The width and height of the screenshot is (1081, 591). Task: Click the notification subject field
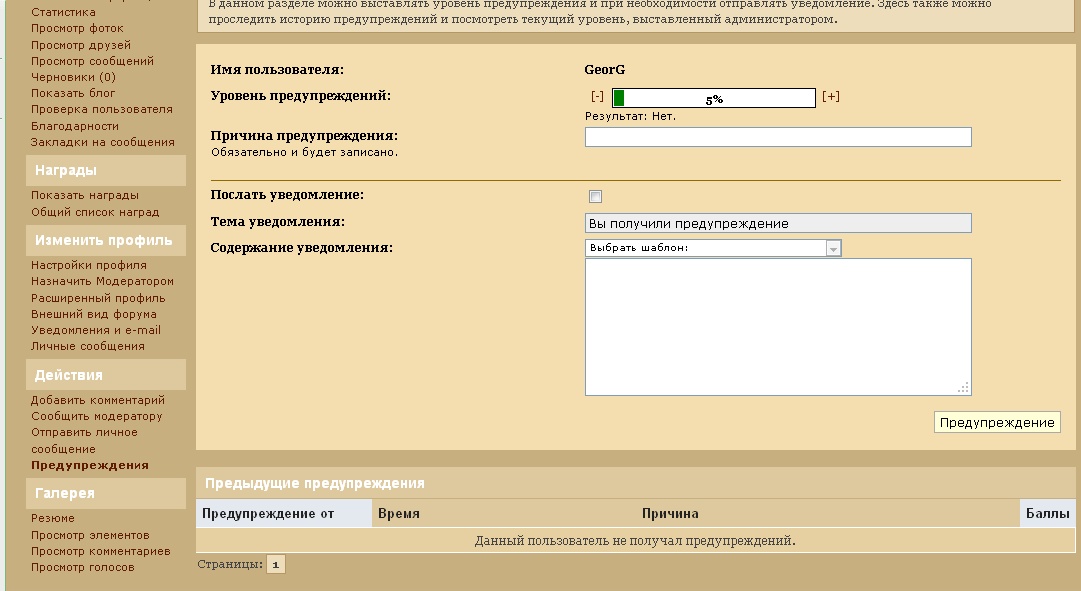coord(778,223)
